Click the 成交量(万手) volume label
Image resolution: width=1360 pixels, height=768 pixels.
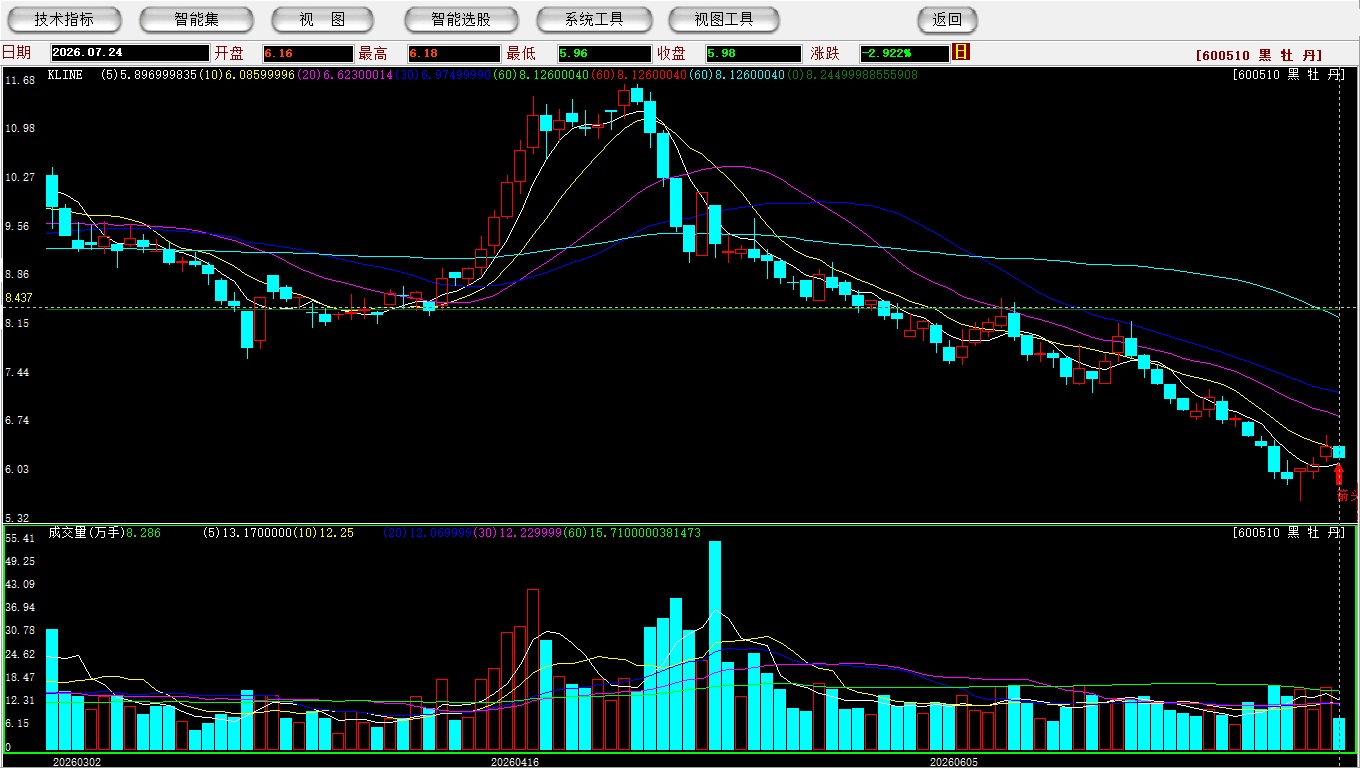coord(86,533)
